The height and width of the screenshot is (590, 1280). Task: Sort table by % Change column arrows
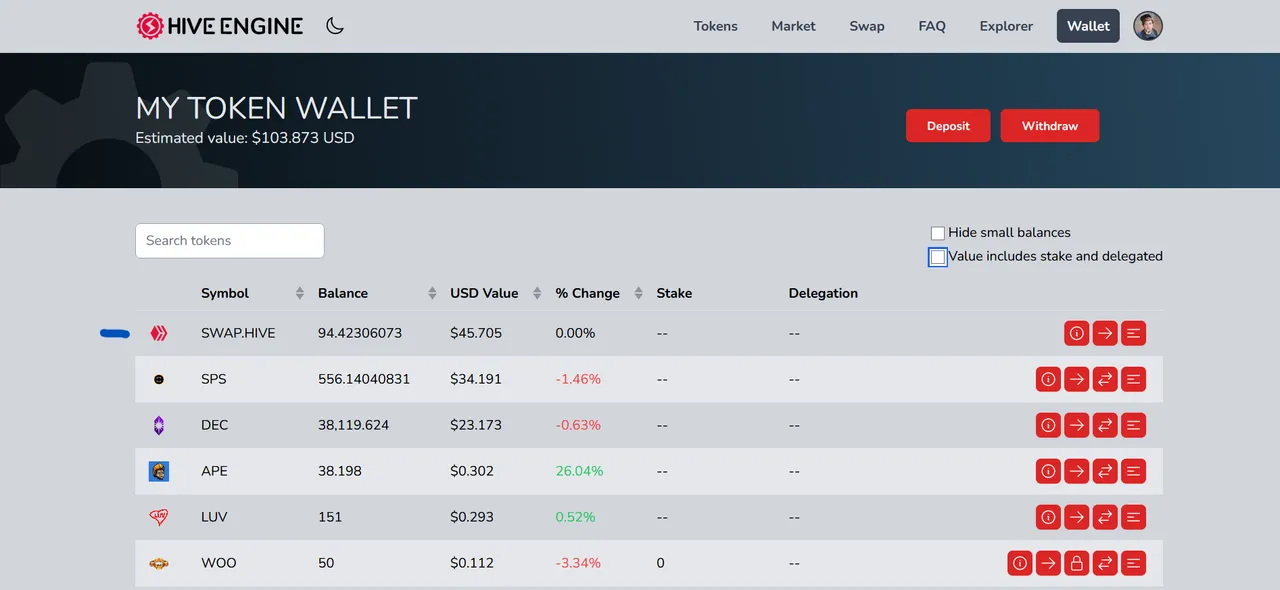(639, 293)
